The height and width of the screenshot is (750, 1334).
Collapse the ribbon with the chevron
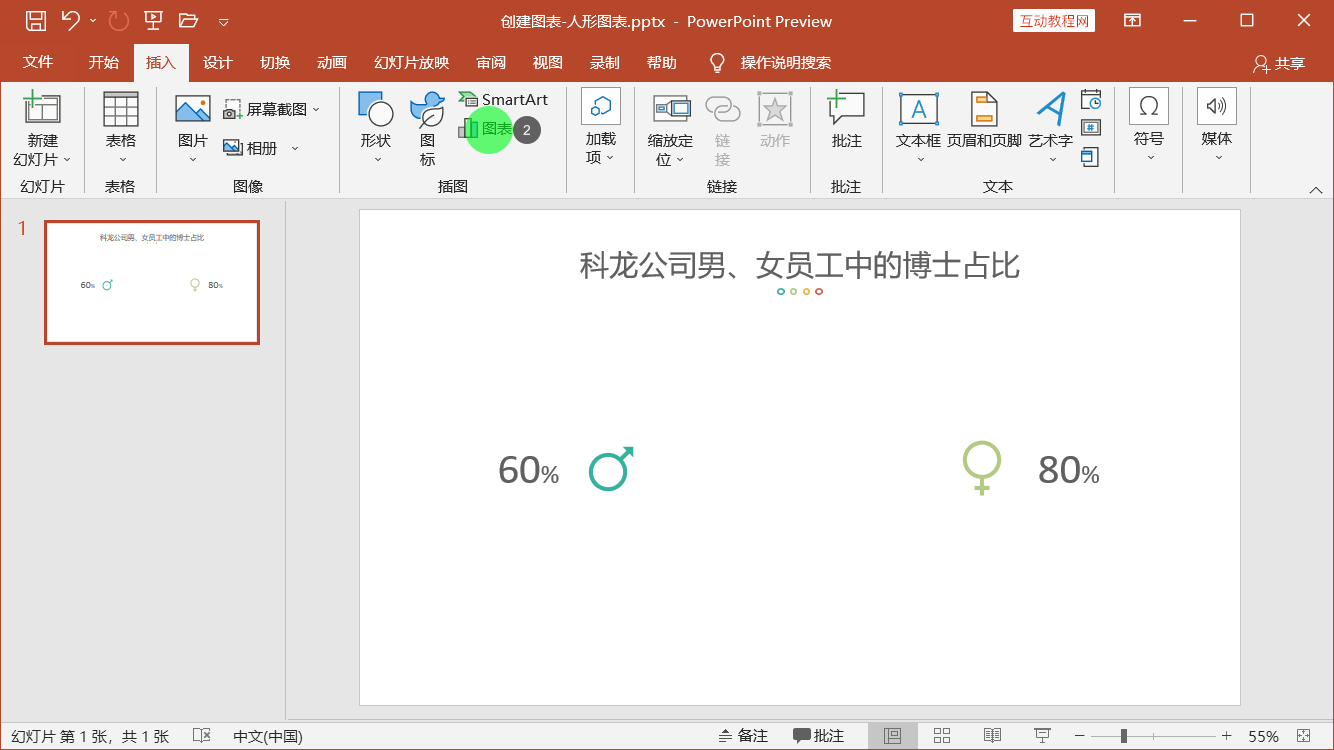[1316, 189]
